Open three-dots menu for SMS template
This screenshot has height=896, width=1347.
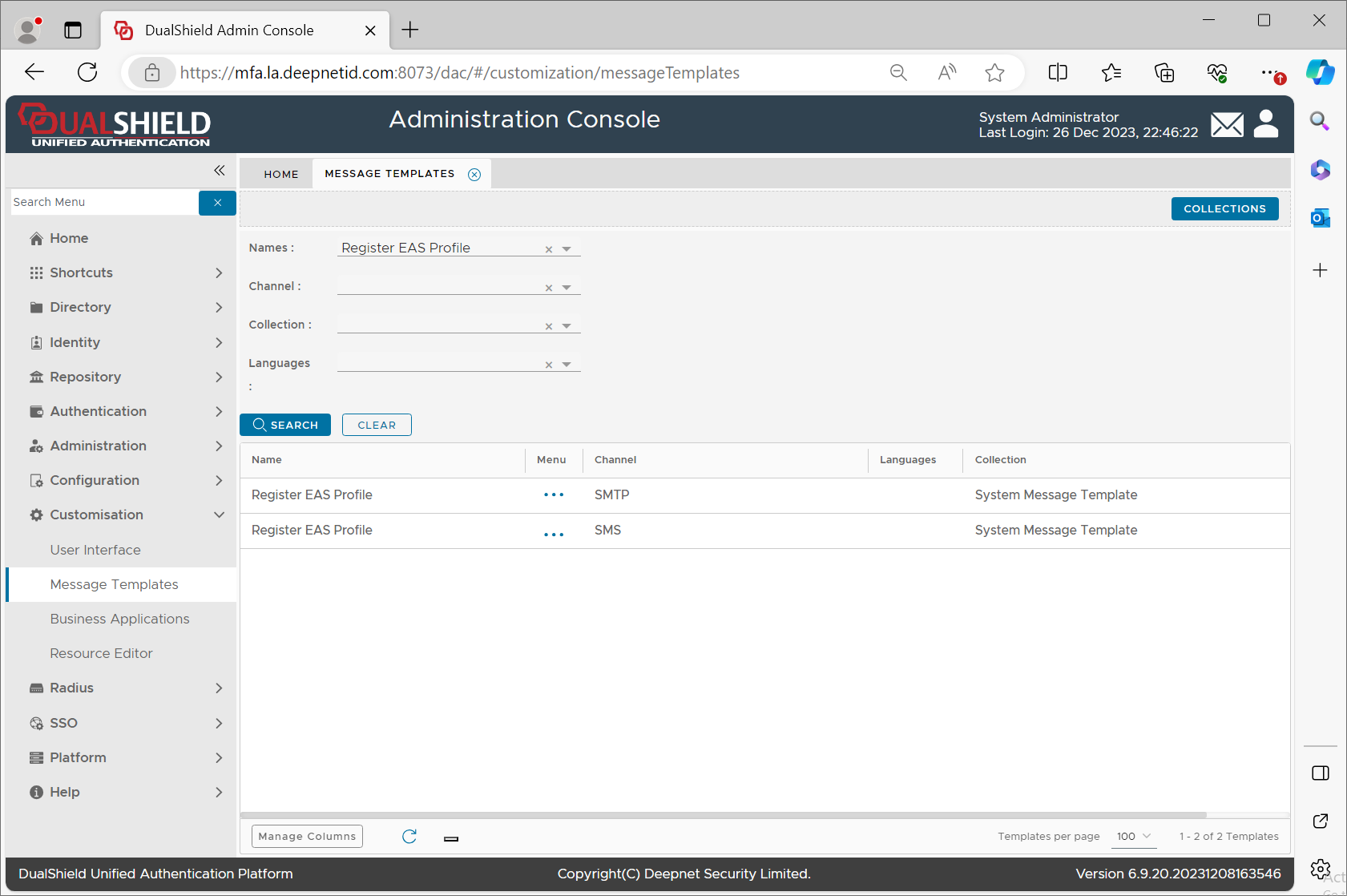553,534
